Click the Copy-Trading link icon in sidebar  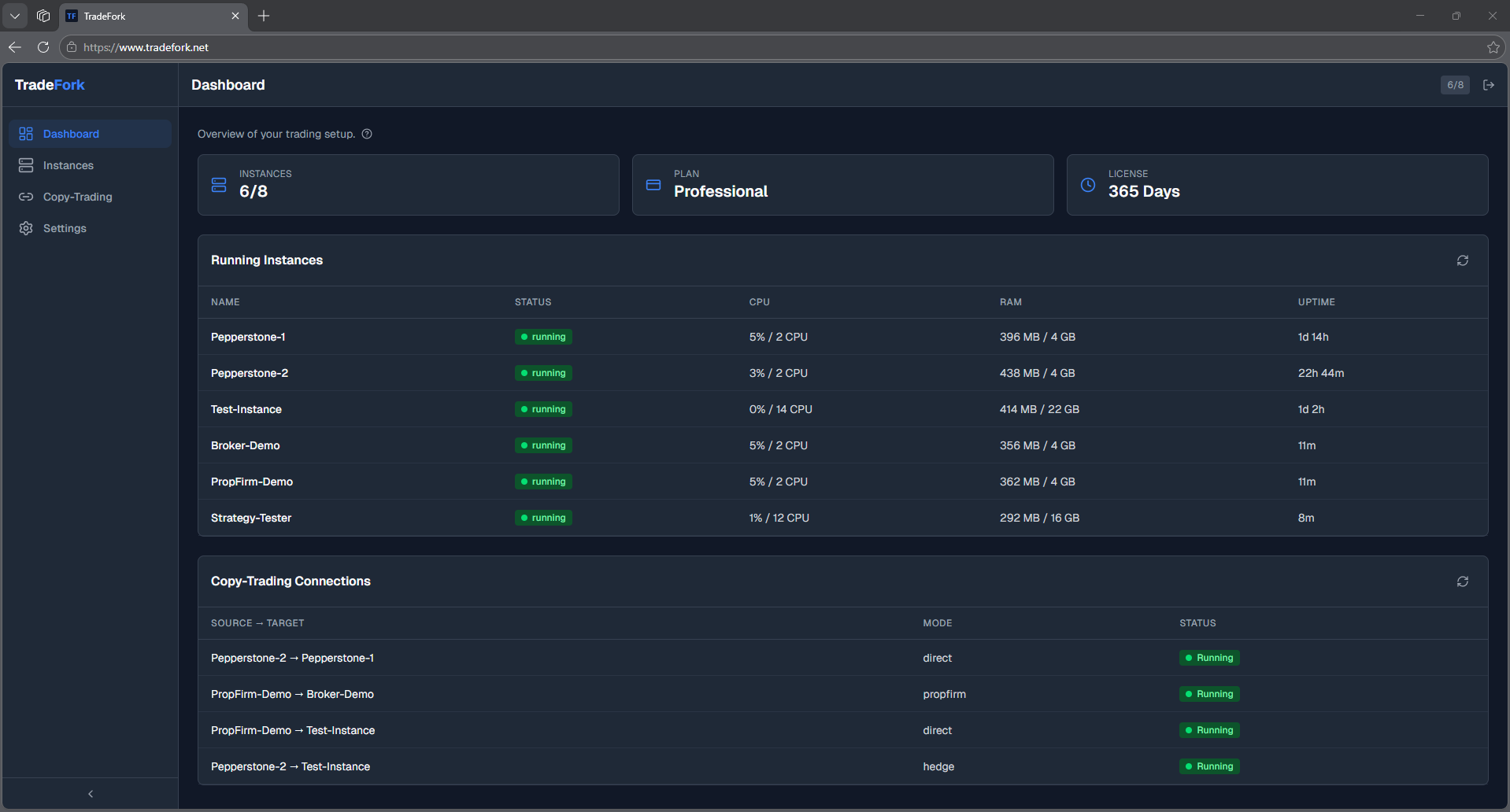click(26, 197)
